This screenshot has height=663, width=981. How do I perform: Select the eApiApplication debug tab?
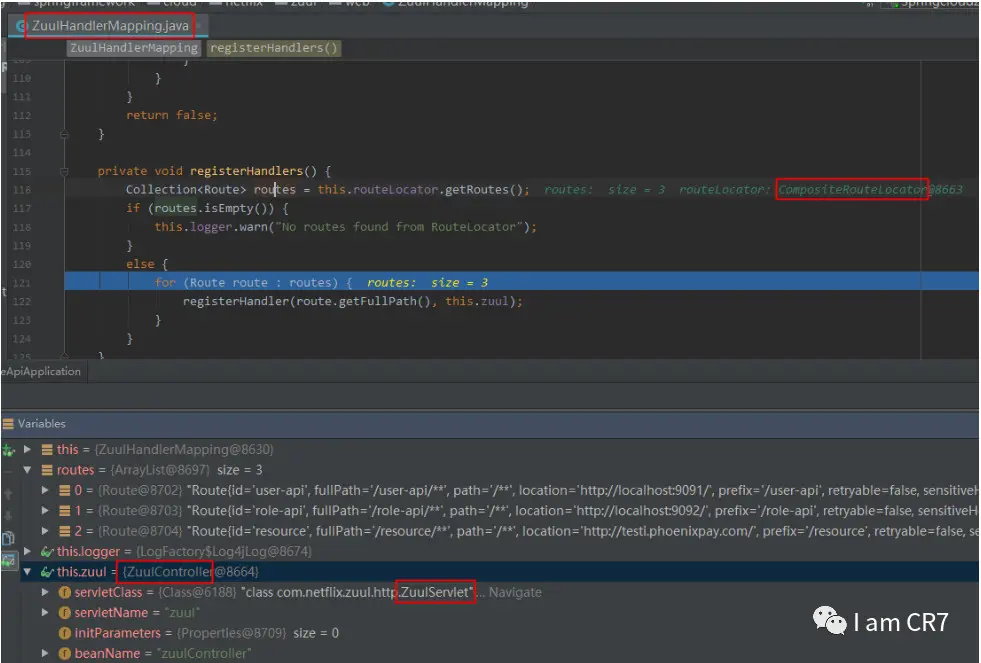click(43, 372)
